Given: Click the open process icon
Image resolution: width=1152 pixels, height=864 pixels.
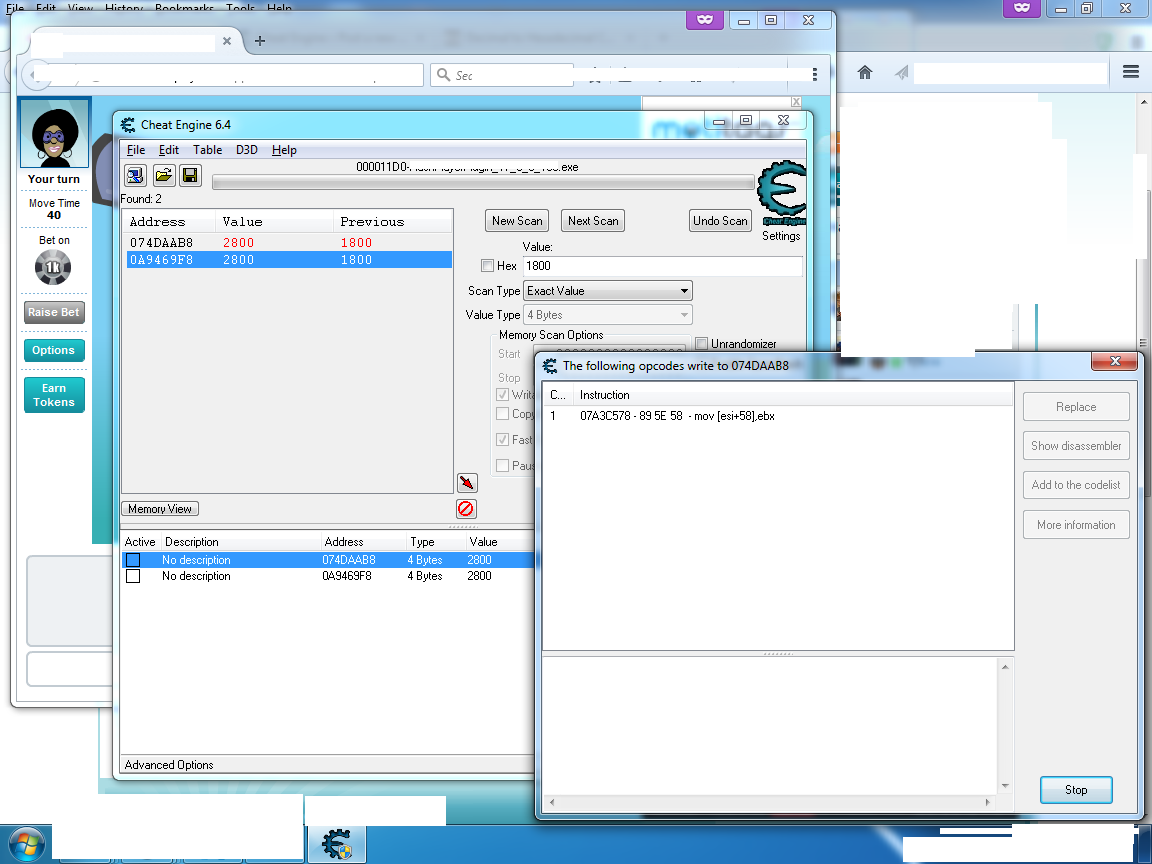Looking at the screenshot, I should click(x=135, y=176).
